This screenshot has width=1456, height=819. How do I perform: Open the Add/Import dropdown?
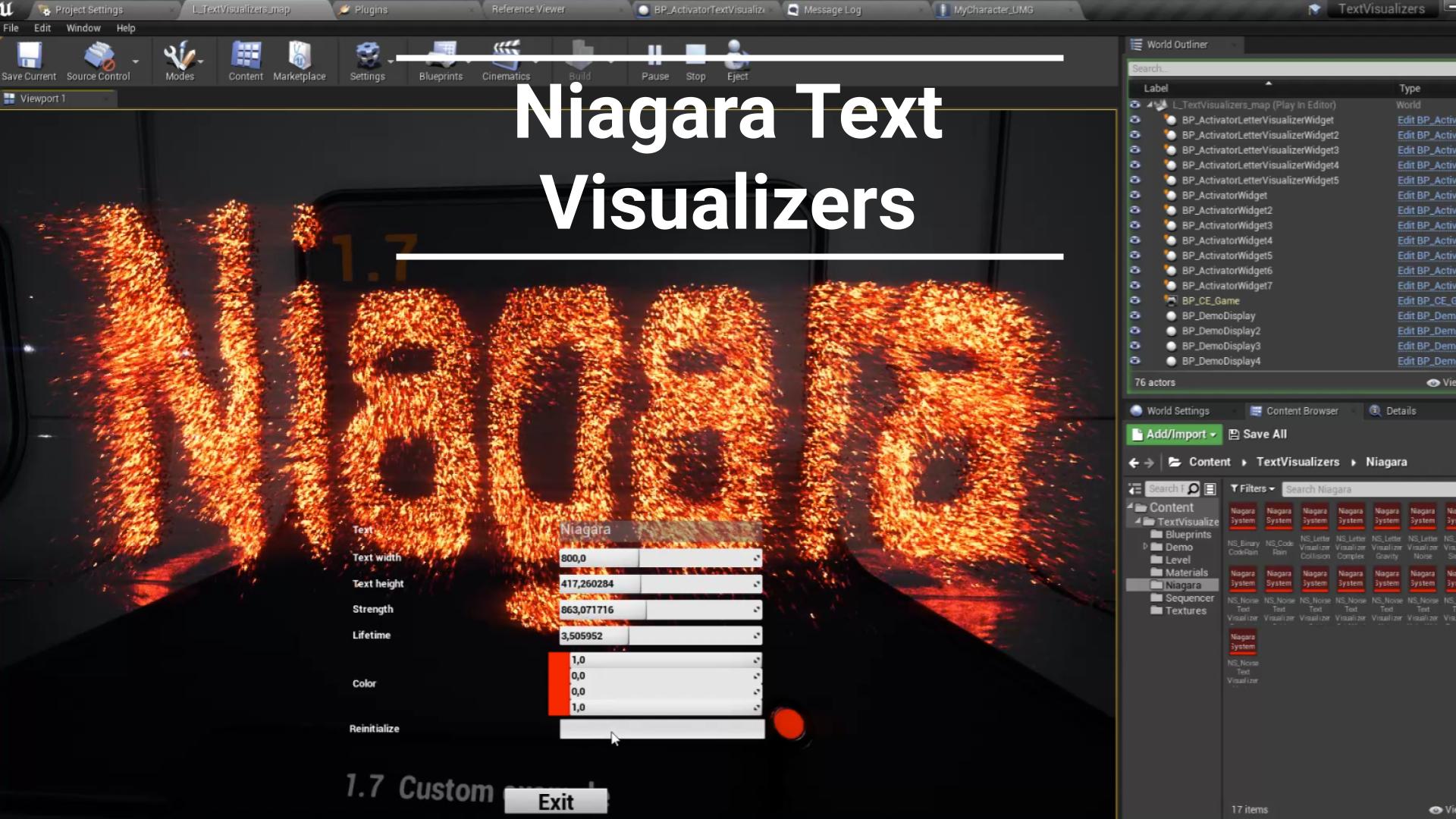(x=1173, y=434)
